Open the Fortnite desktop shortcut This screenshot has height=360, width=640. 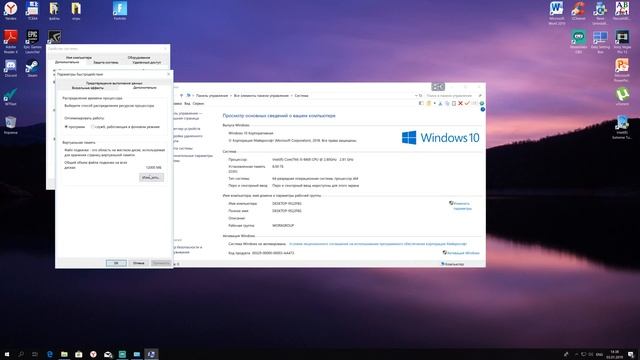pyautogui.click(x=120, y=11)
